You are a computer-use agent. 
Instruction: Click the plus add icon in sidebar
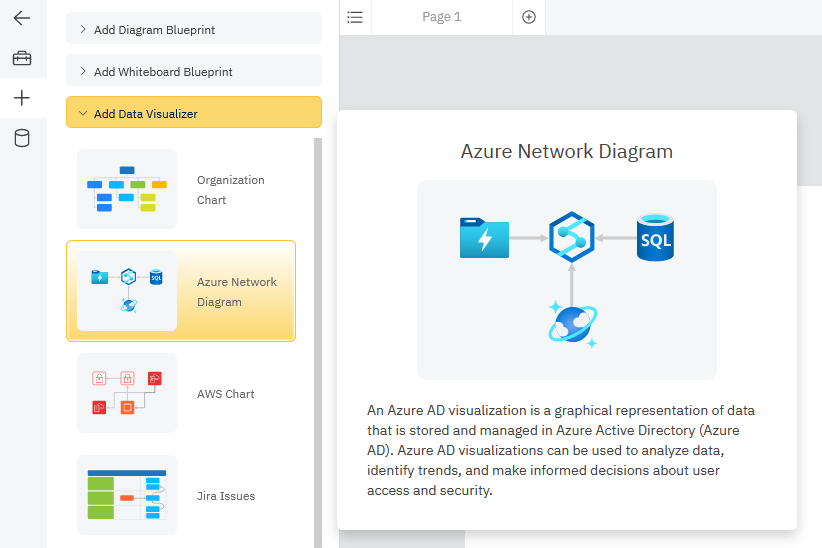pyautogui.click(x=22, y=98)
